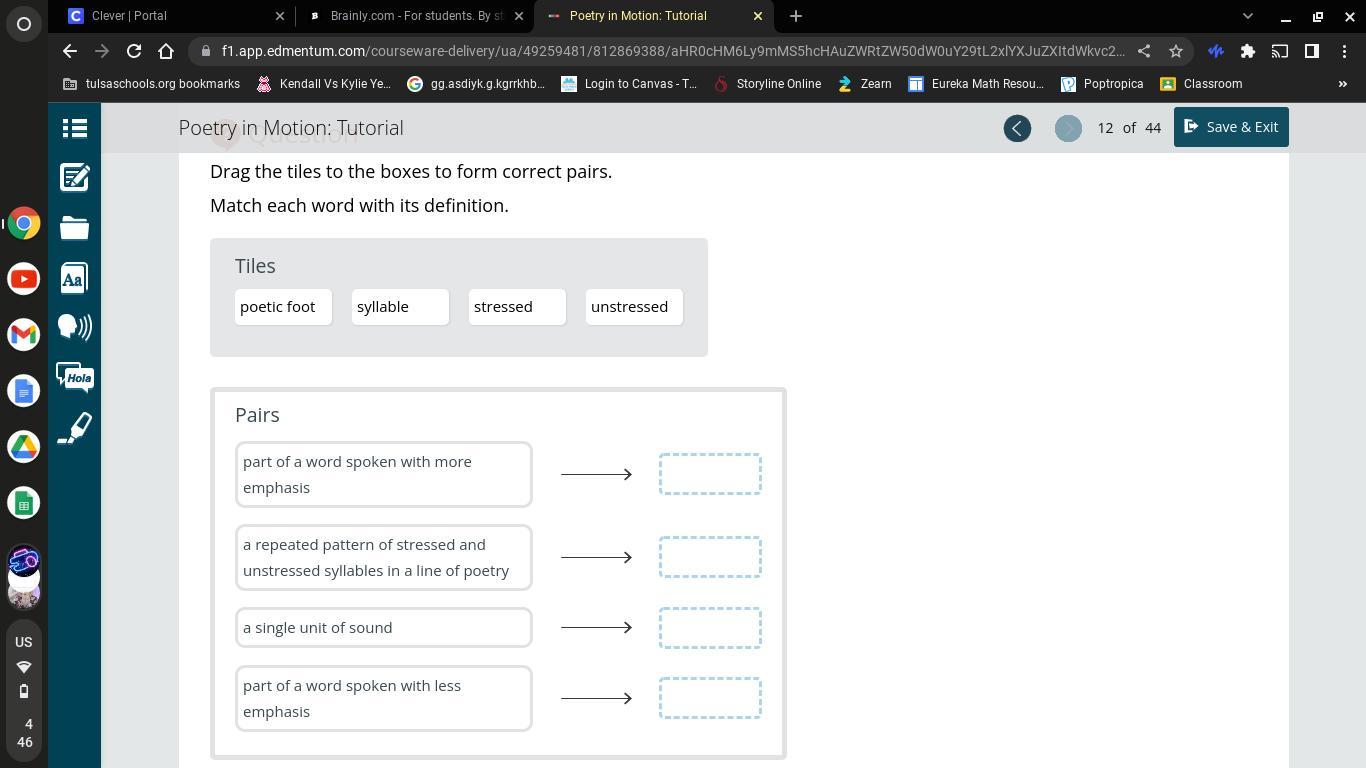The width and height of the screenshot is (1366, 768).
Task: Switch to the Clever | Portal tab
Action: click(171, 16)
